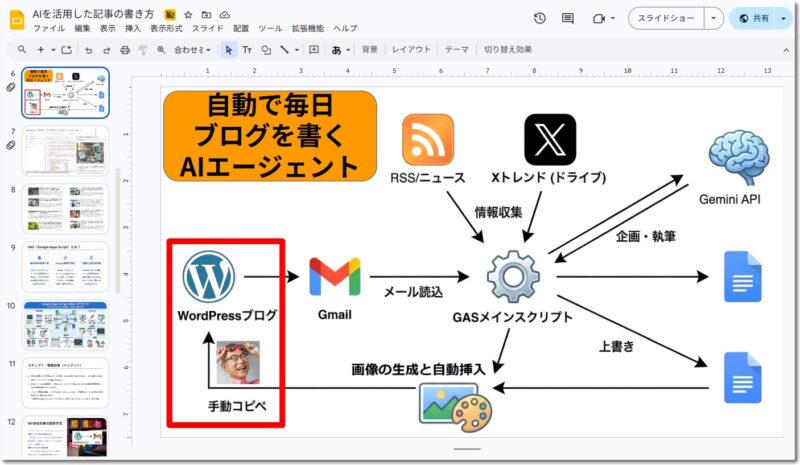This screenshot has height=465, width=800.
Task: Start the スライドショー presentation
Action: click(666, 18)
